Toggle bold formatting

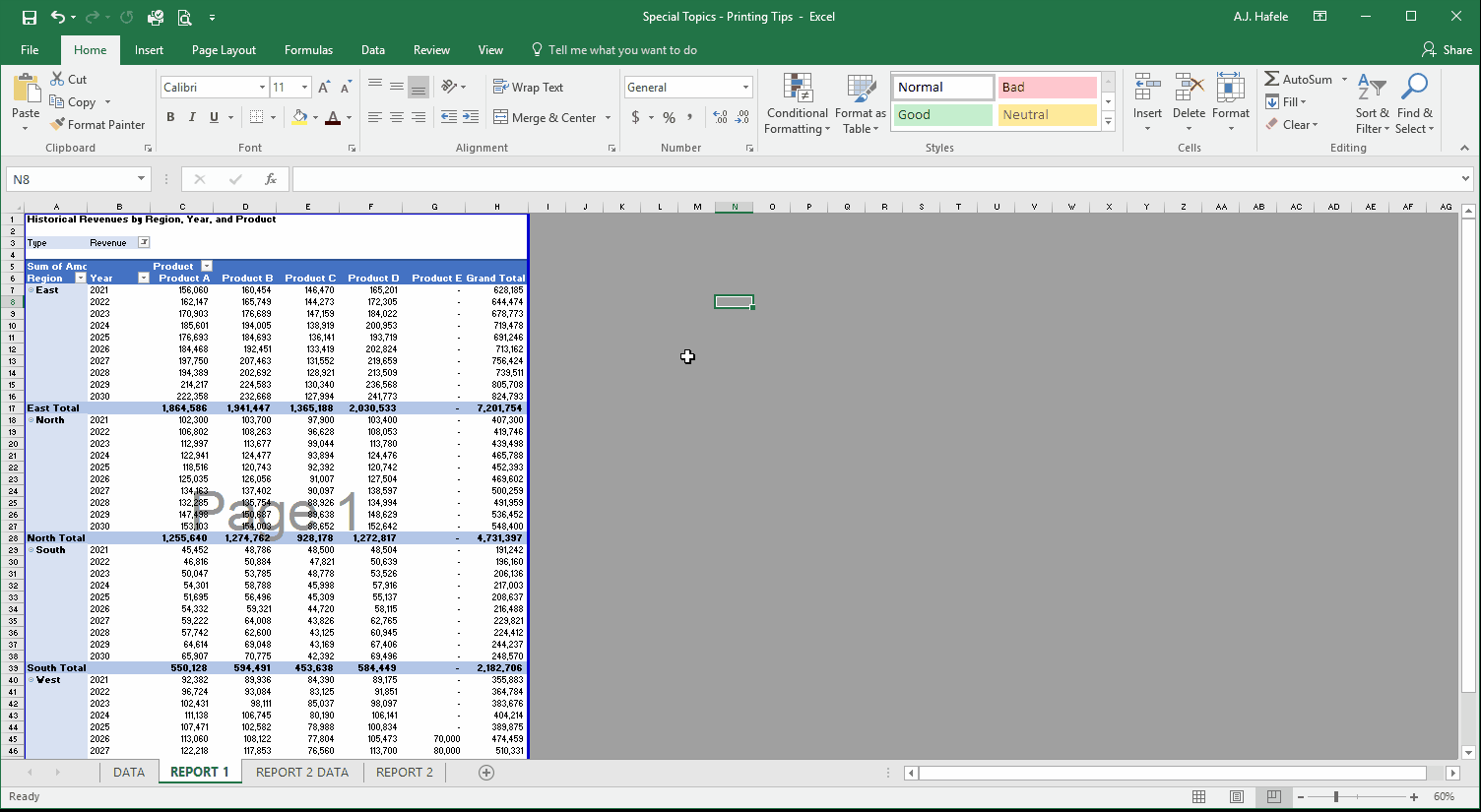[170, 117]
